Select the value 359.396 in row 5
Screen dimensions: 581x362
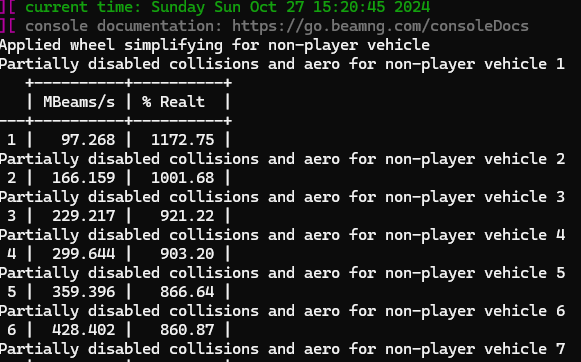pyautogui.click(x=84, y=292)
